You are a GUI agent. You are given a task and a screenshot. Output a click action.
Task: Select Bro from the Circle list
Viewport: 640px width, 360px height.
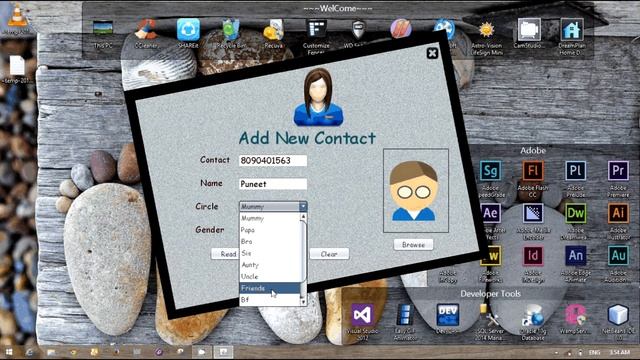click(x=270, y=242)
